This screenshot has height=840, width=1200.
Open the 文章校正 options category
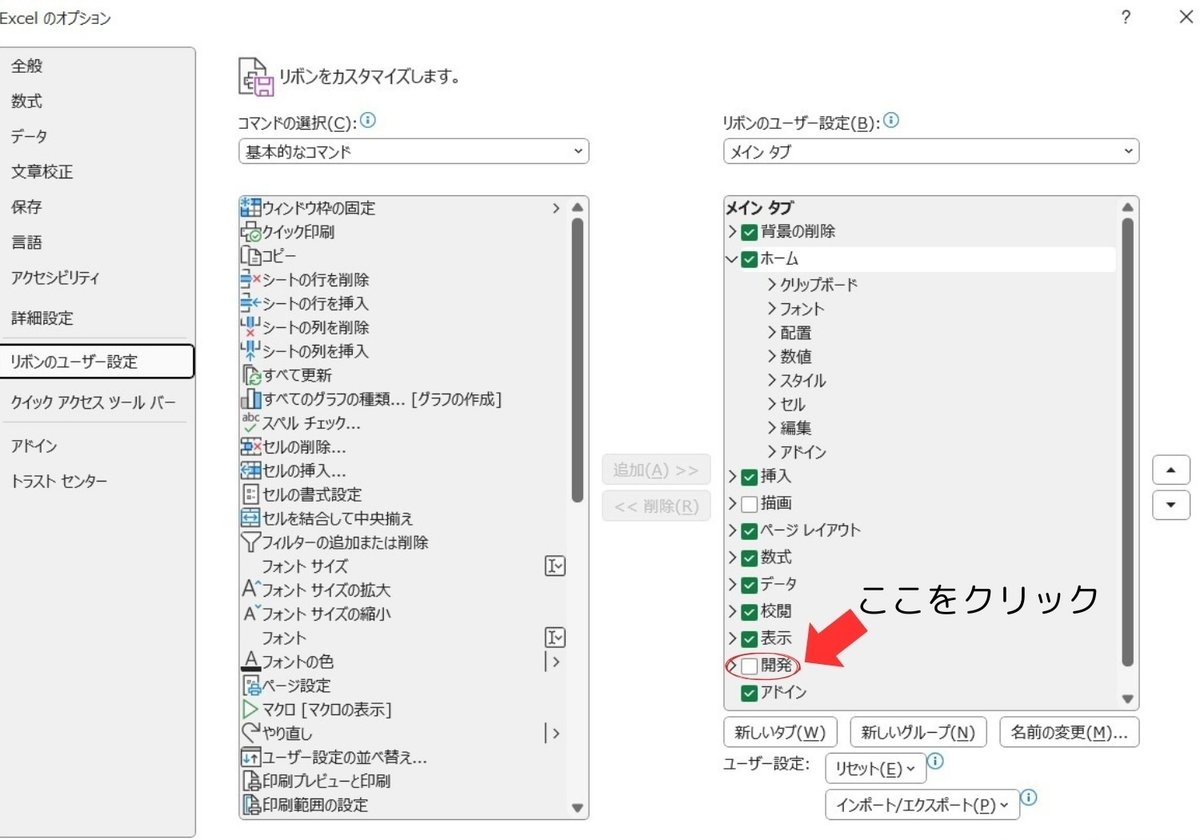(42, 172)
